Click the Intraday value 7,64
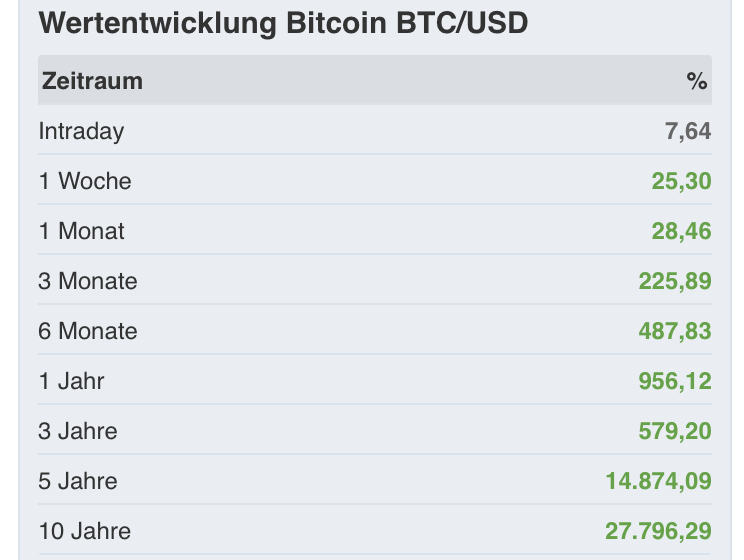This screenshot has height=560, width=744. point(688,131)
